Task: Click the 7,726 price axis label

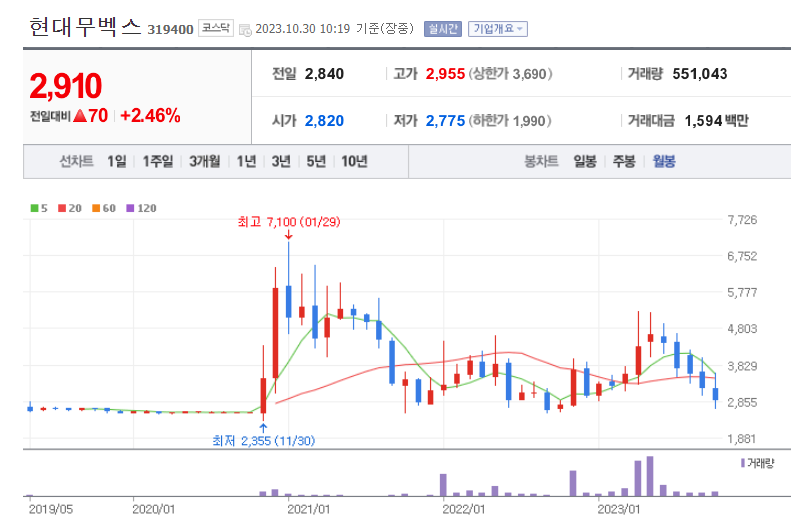Action: point(742,220)
